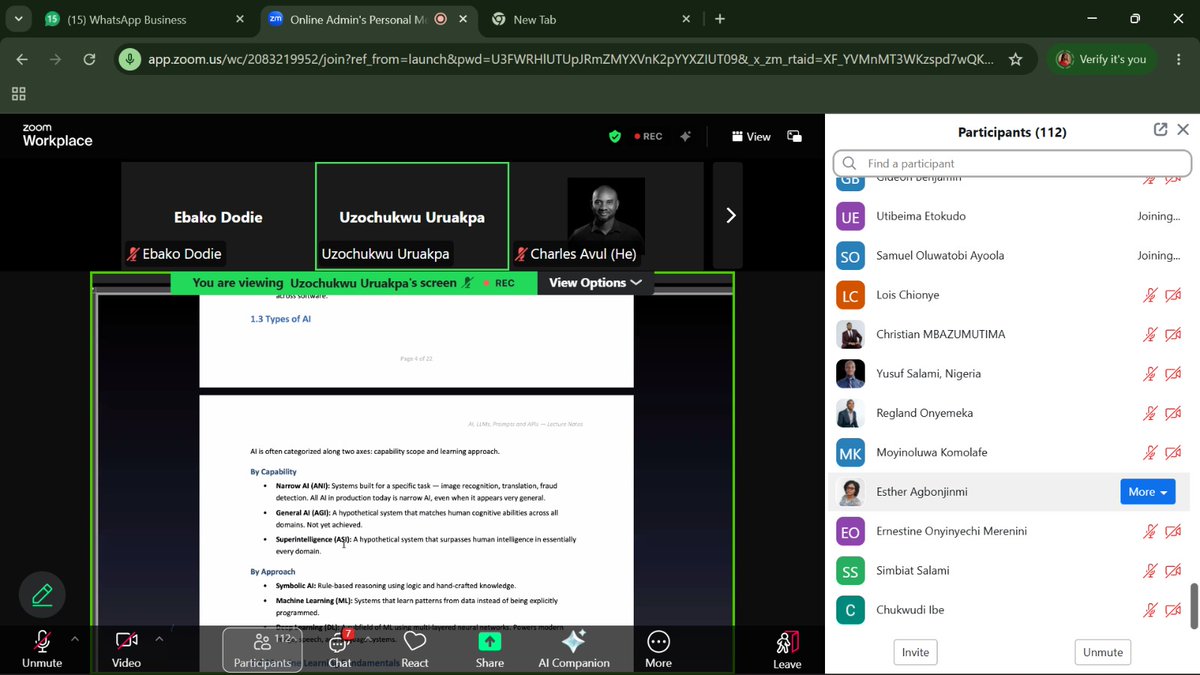Click Yusuf Salami video off icon
This screenshot has height=675, width=1200.
(x=1174, y=374)
